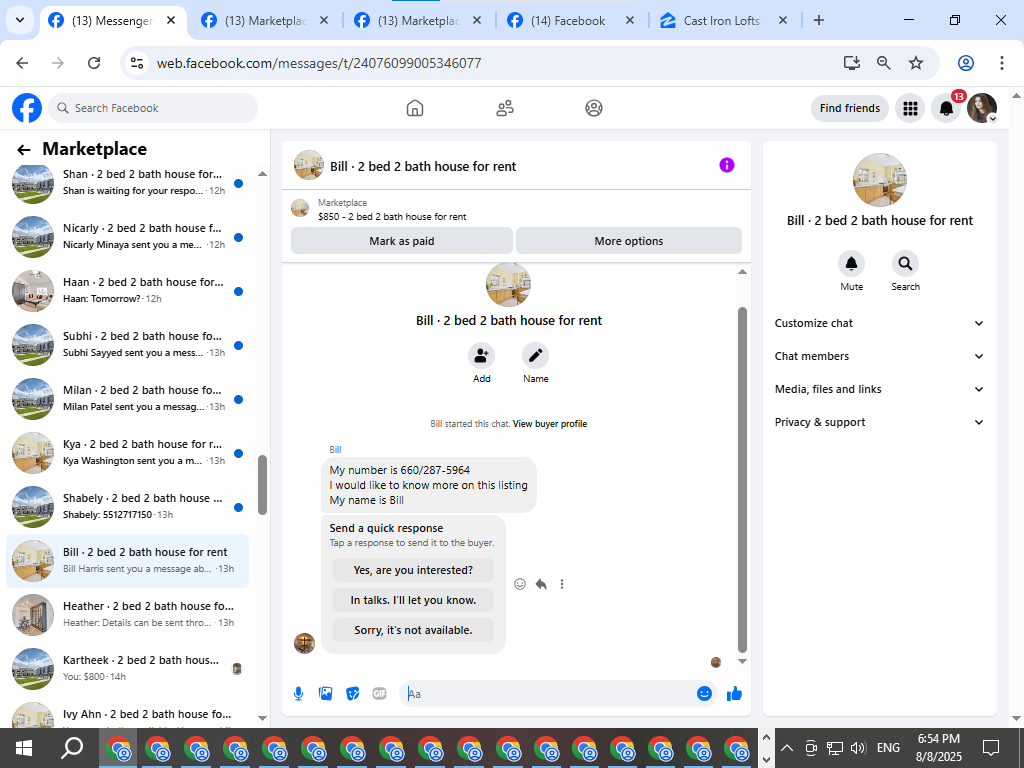The width and height of the screenshot is (1024, 768).
Task: Open Haan's conversation saying Tomorrow?
Action: coord(127,291)
